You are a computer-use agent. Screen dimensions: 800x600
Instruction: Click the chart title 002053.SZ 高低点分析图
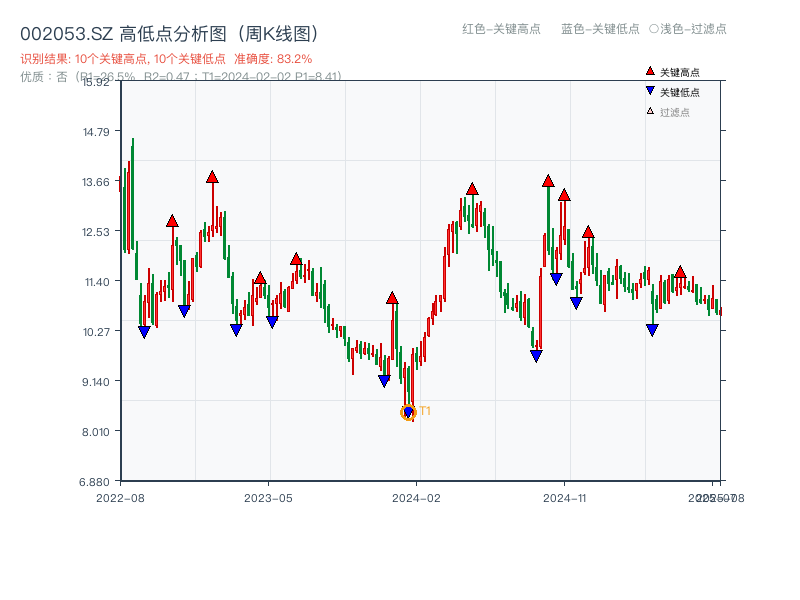(171, 34)
